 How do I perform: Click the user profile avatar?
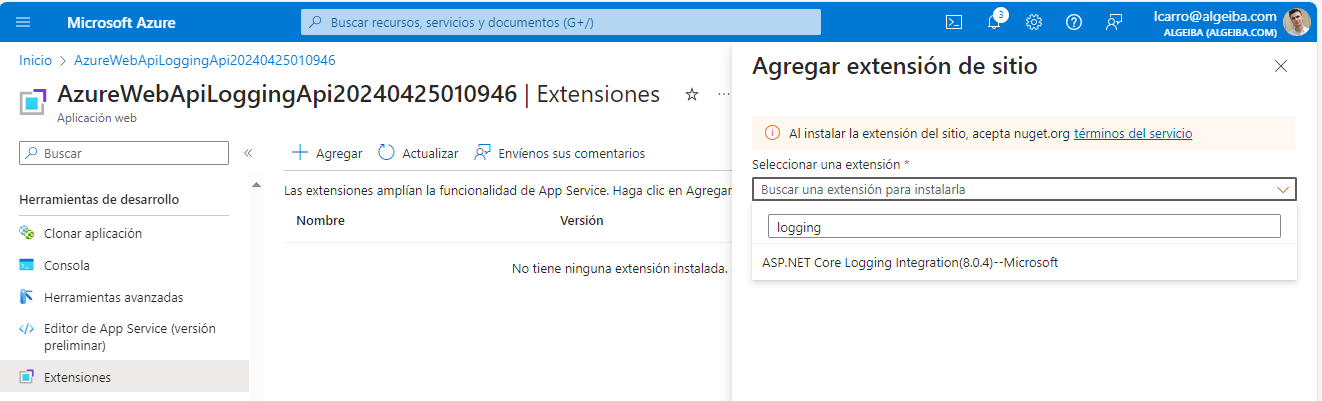point(1297,22)
